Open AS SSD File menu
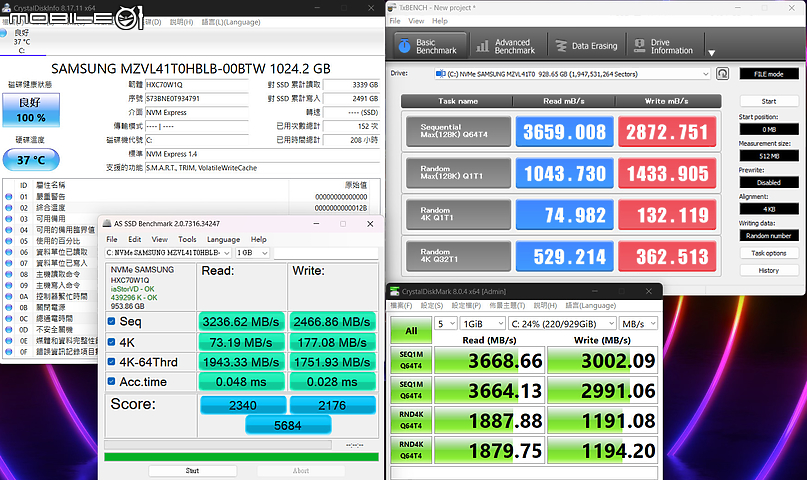 (112, 239)
